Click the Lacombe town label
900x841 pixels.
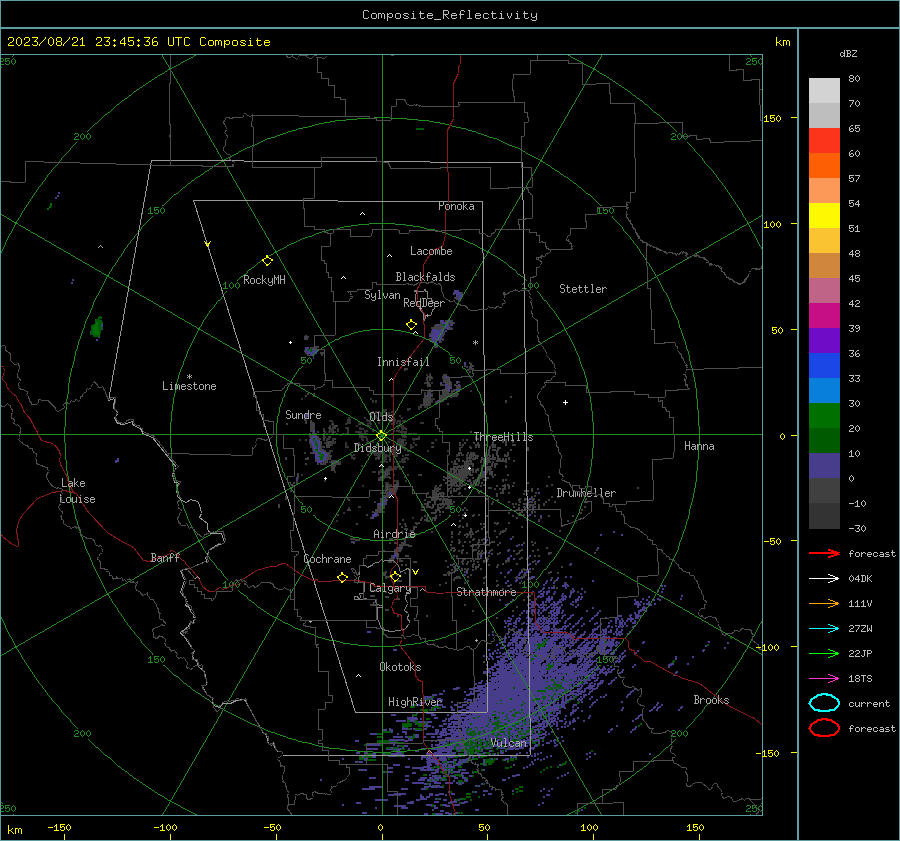431,251
